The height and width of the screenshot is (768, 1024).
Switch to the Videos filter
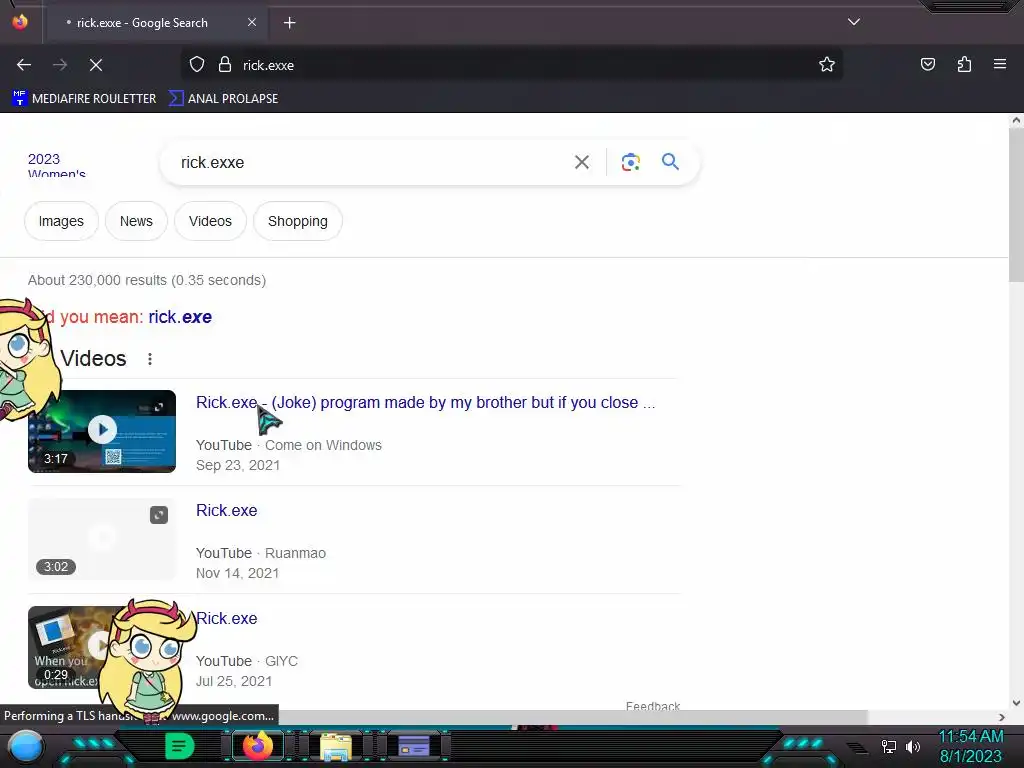pos(210,221)
